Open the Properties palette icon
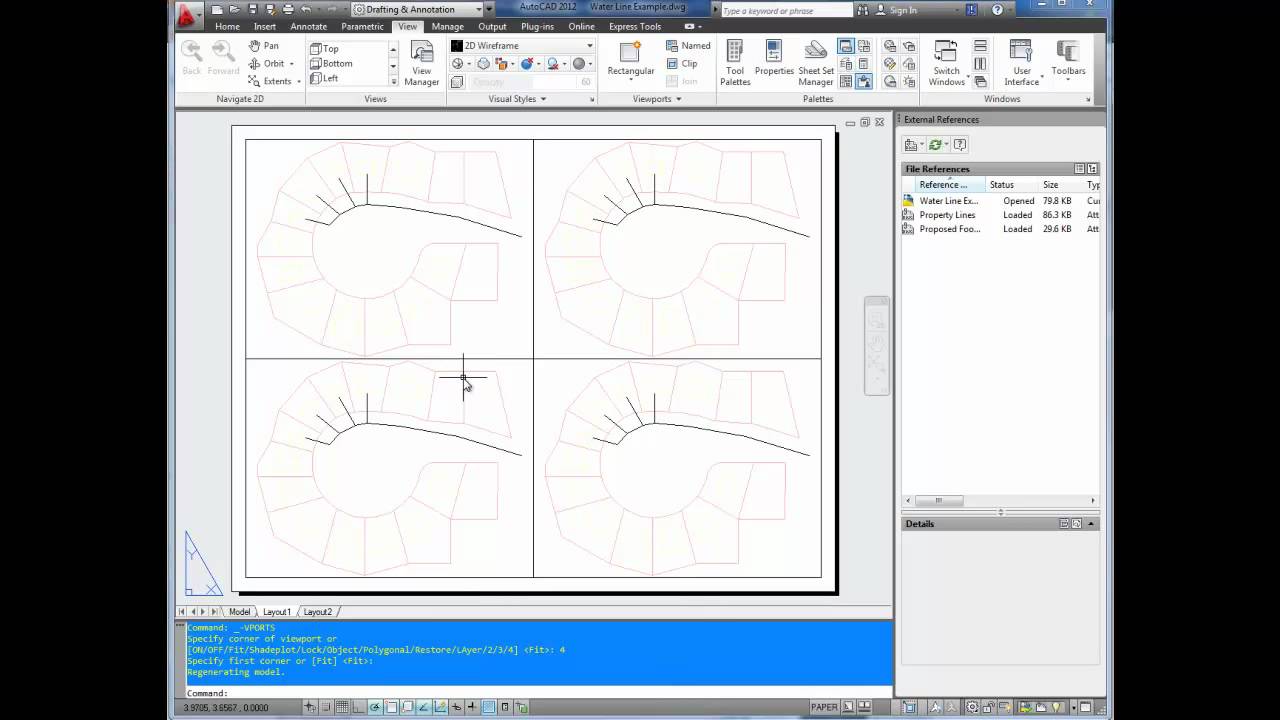The image size is (1280, 720). point(774,58)
